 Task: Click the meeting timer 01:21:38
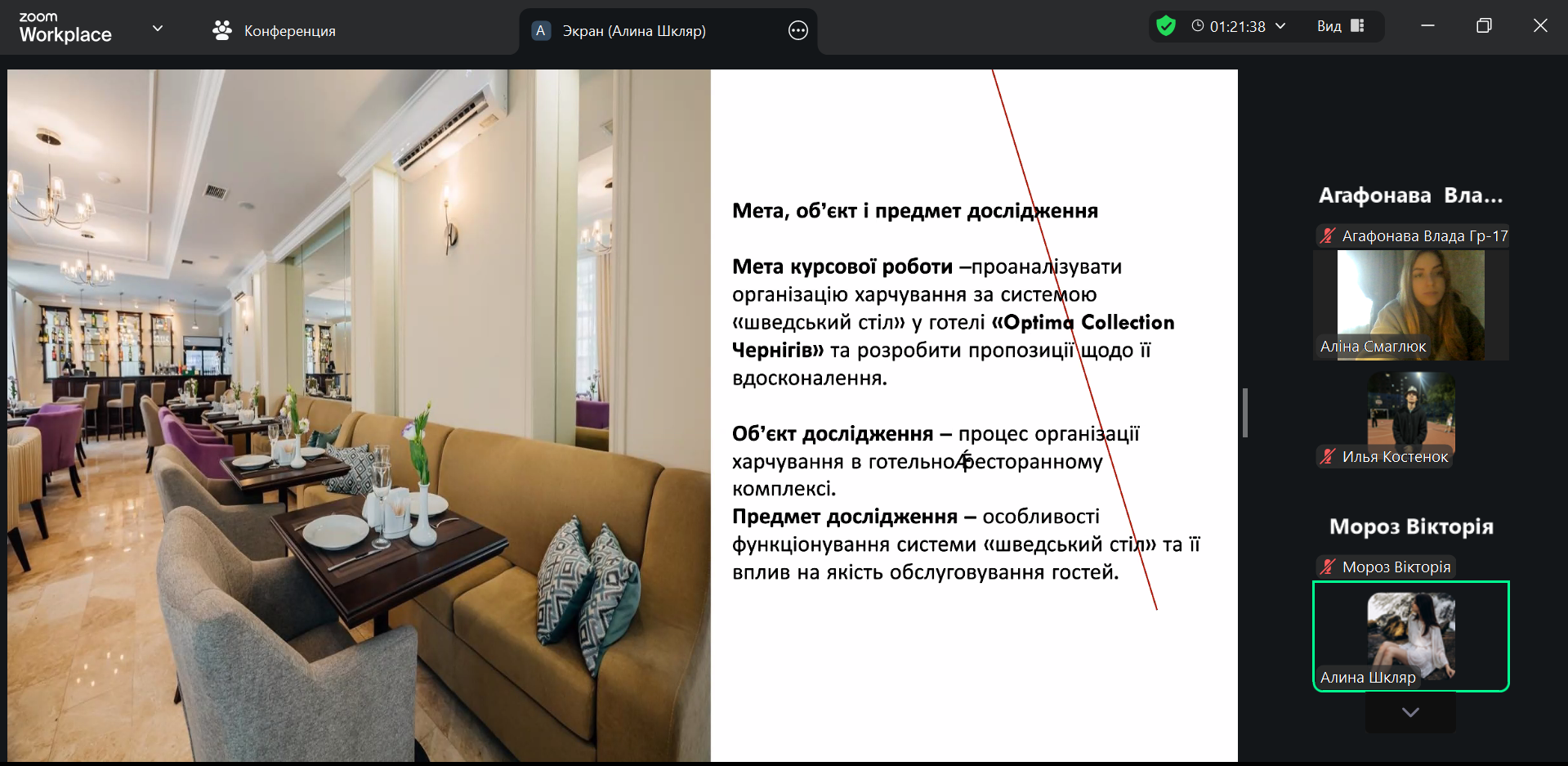1237,26
